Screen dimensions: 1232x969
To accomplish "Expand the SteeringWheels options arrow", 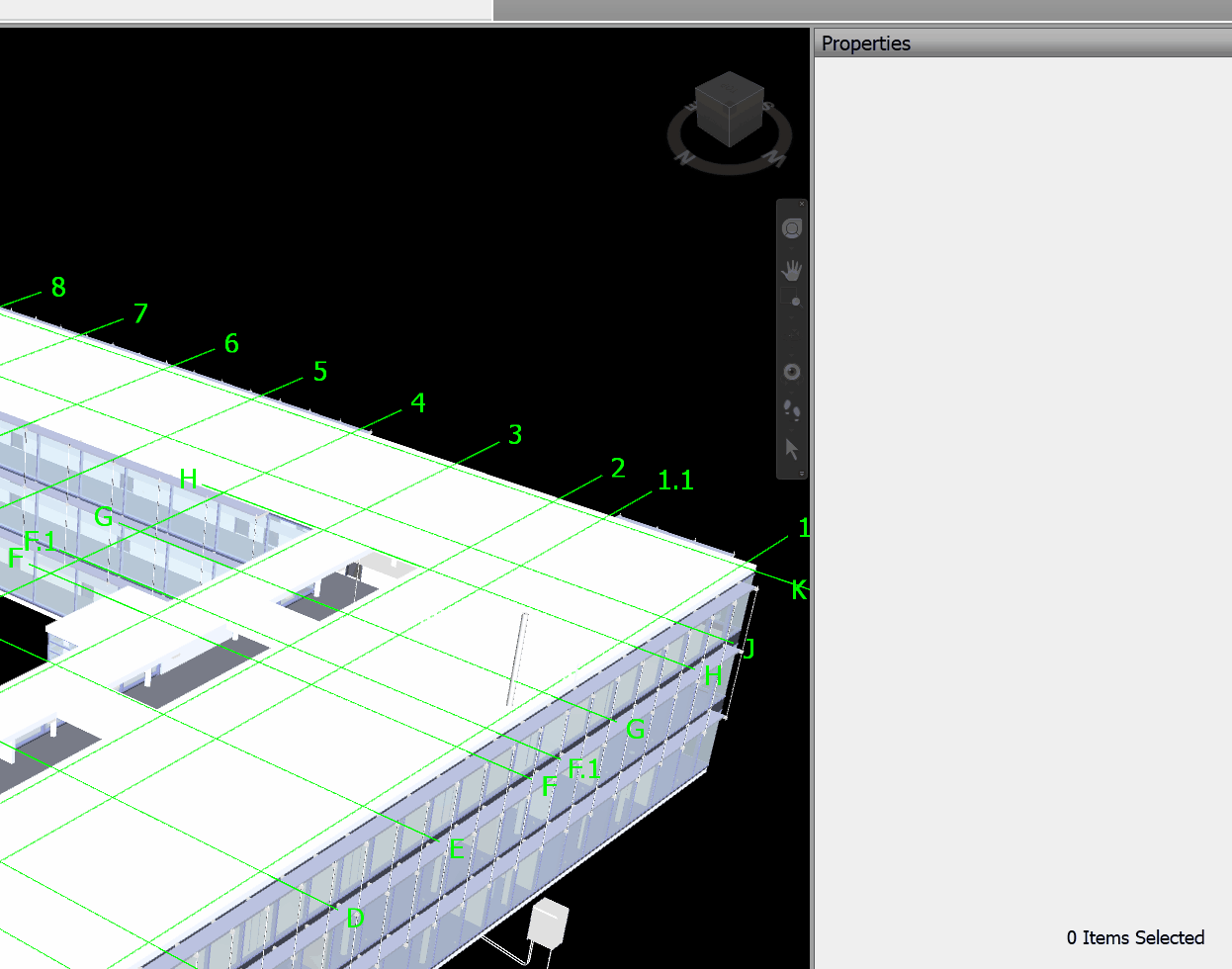I will point(791,248).
